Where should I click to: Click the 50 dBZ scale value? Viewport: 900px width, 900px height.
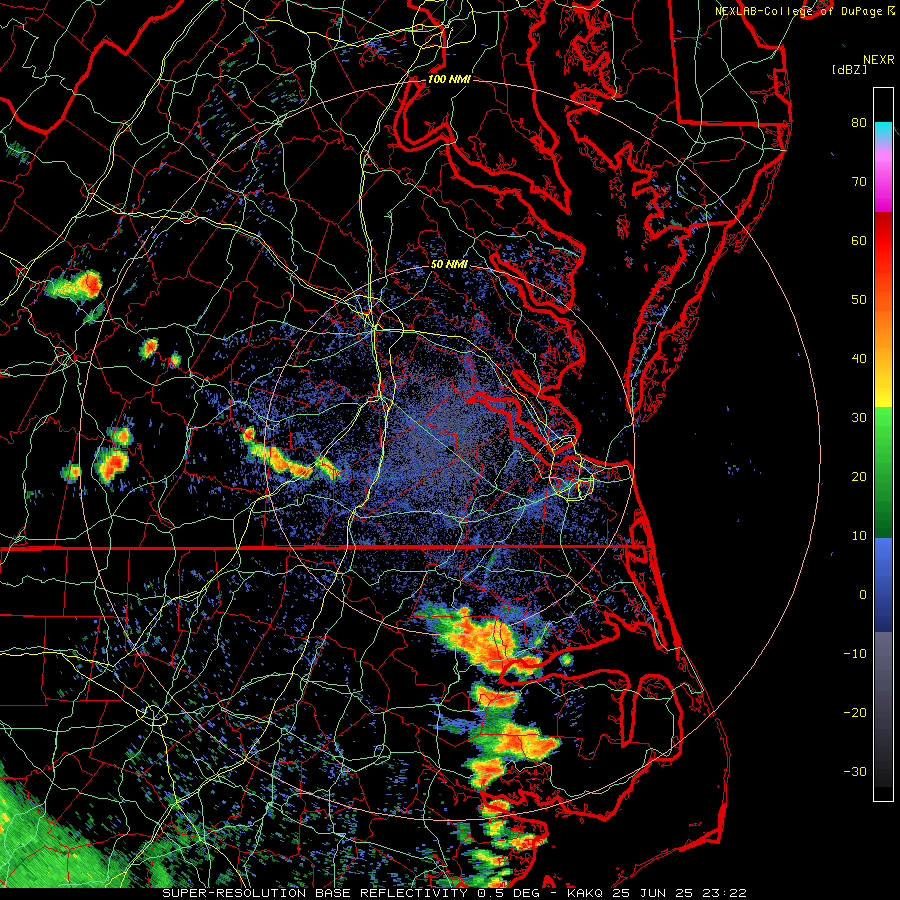859,300
